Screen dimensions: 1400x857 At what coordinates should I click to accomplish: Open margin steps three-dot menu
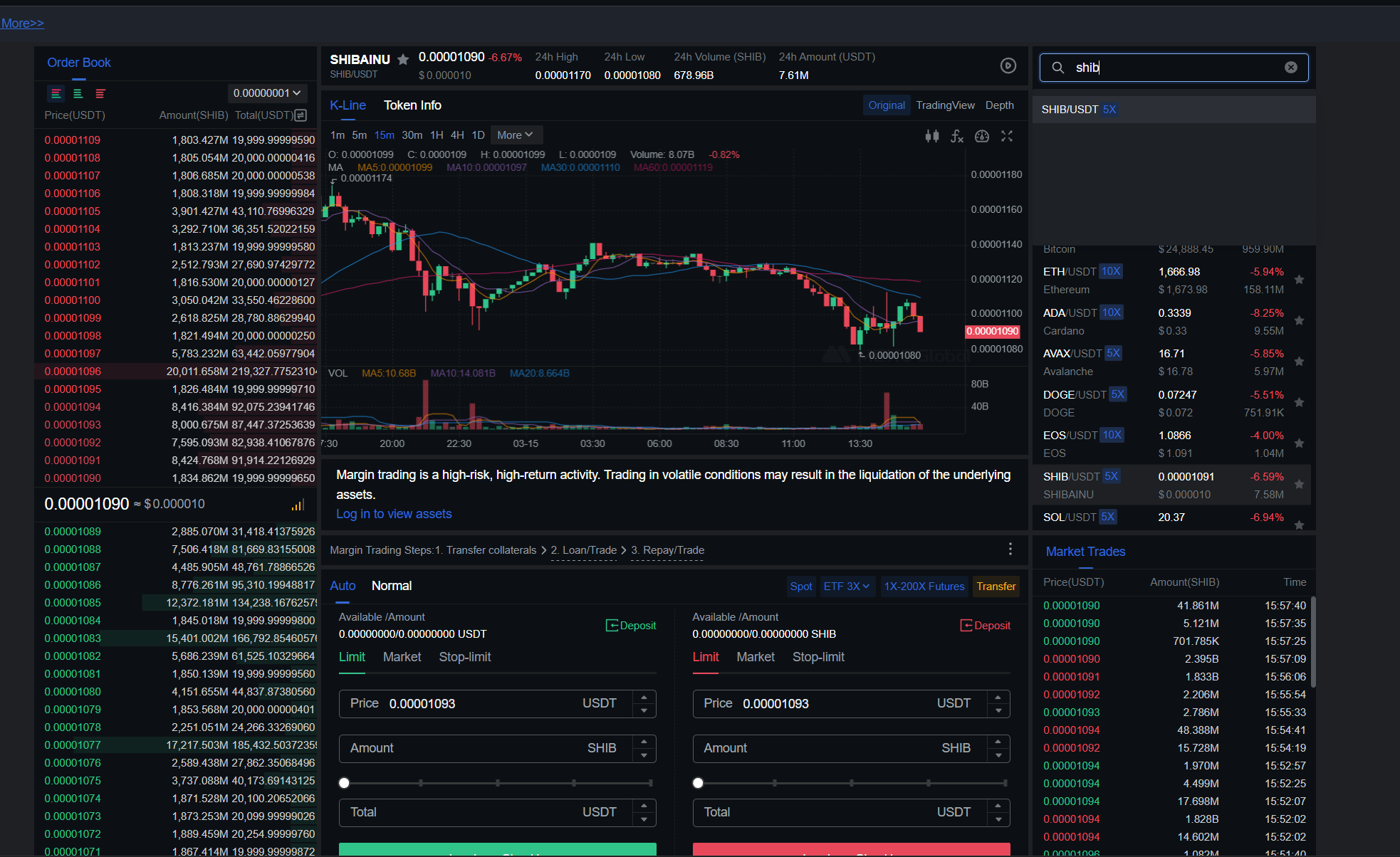[1010, 549]
